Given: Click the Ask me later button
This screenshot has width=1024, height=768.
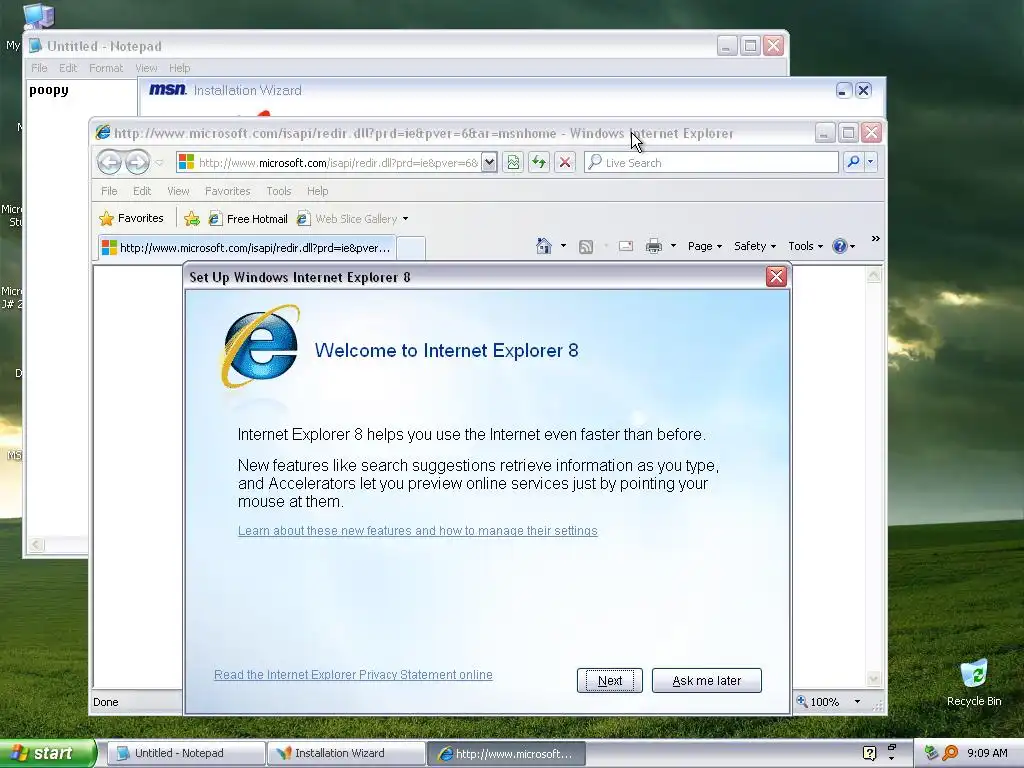Looking at the screenshot, I should pyautogui.click(x=707, y=680).
